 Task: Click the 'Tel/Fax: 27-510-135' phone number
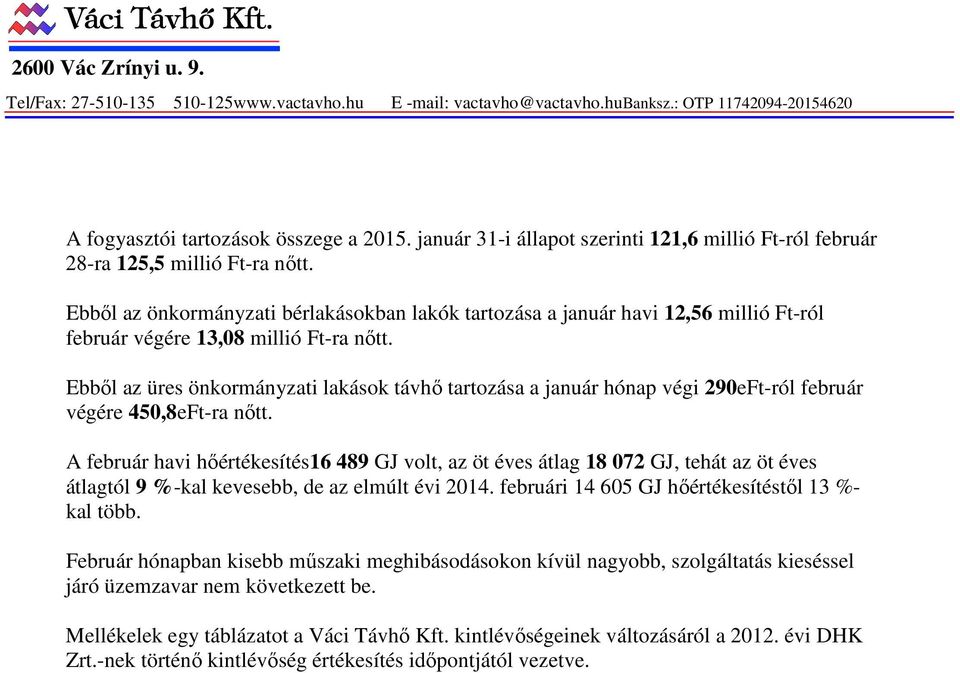coord(80,102)
